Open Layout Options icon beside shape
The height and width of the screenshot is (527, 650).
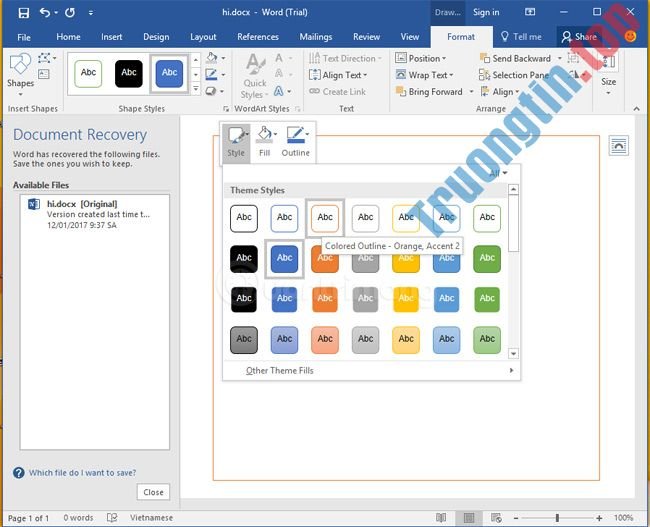tap(618, 146)
